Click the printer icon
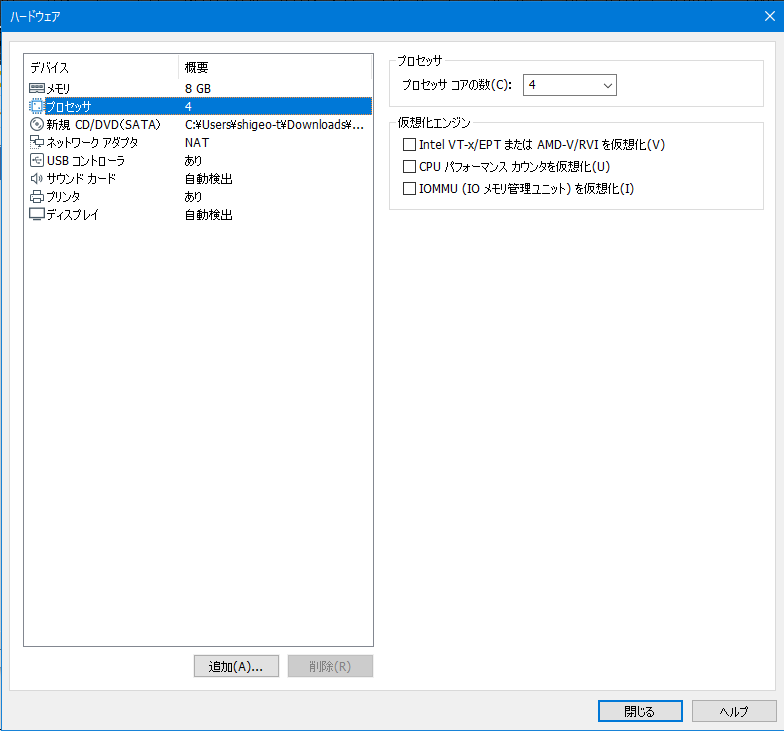This screenshot has height=731, width=784. click(37, 196)
